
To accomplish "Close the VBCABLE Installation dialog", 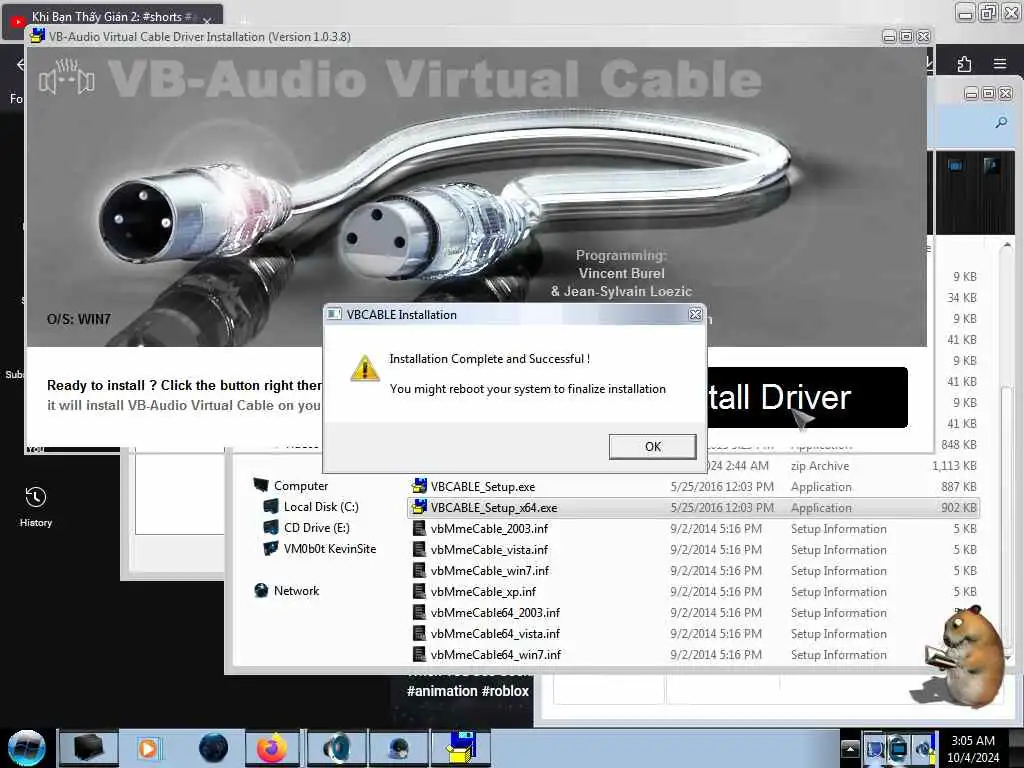I will [x=695, y=315].
